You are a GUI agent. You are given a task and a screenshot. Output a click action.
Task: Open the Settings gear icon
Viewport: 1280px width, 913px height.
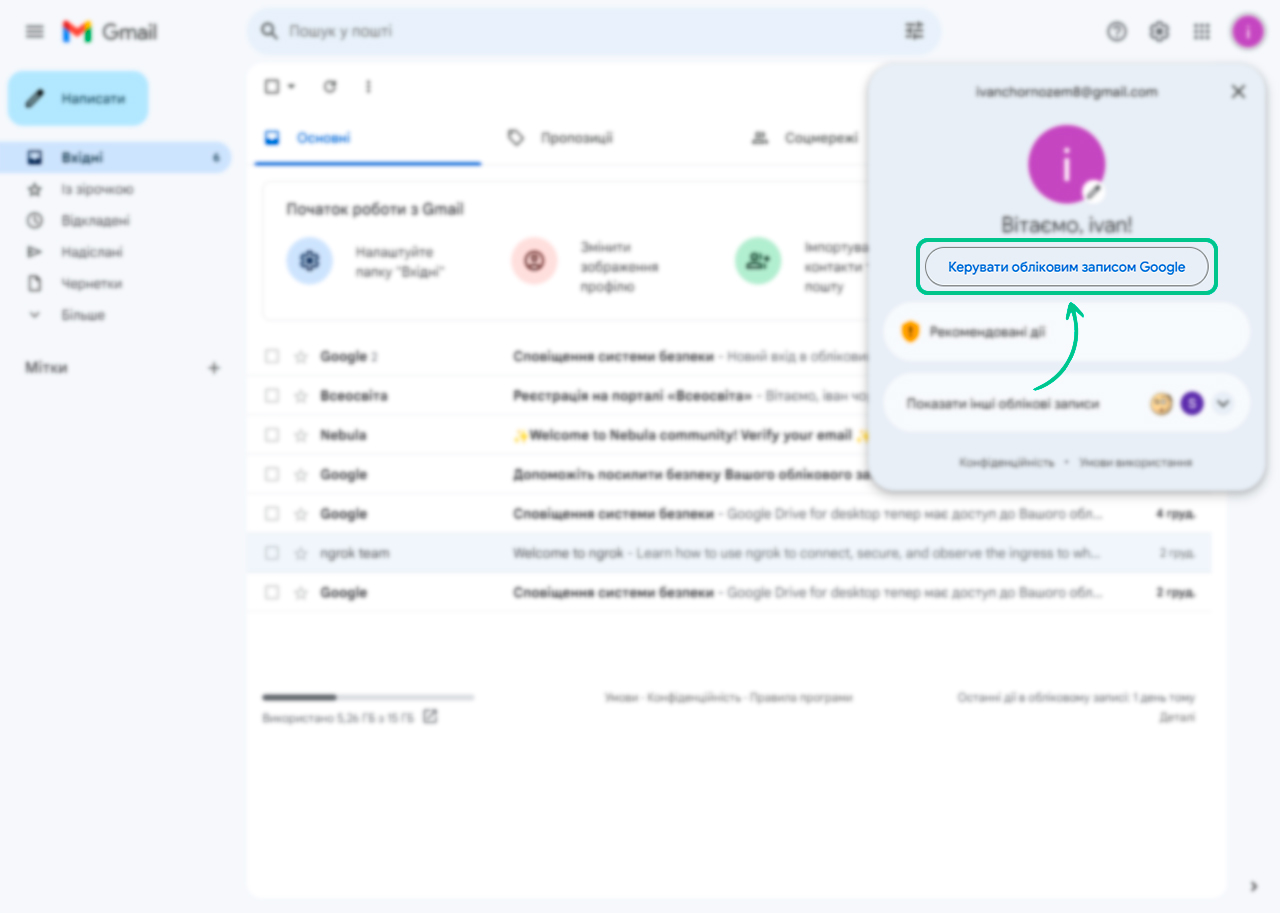[1159, 32]
